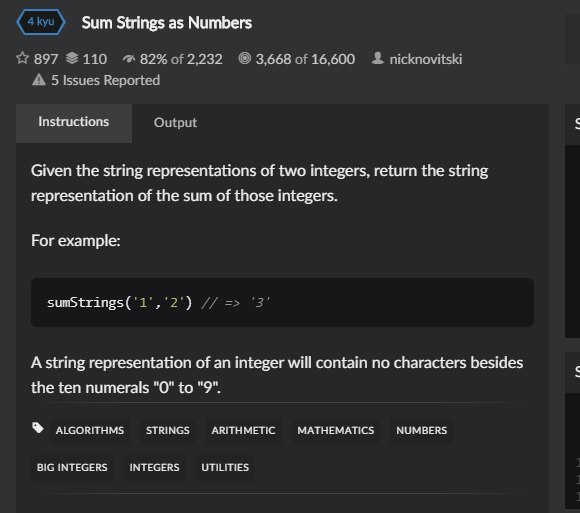This screenshot has width=580, height=513.
Task: Select the UTILITIES tag
Action: [225, 468]
